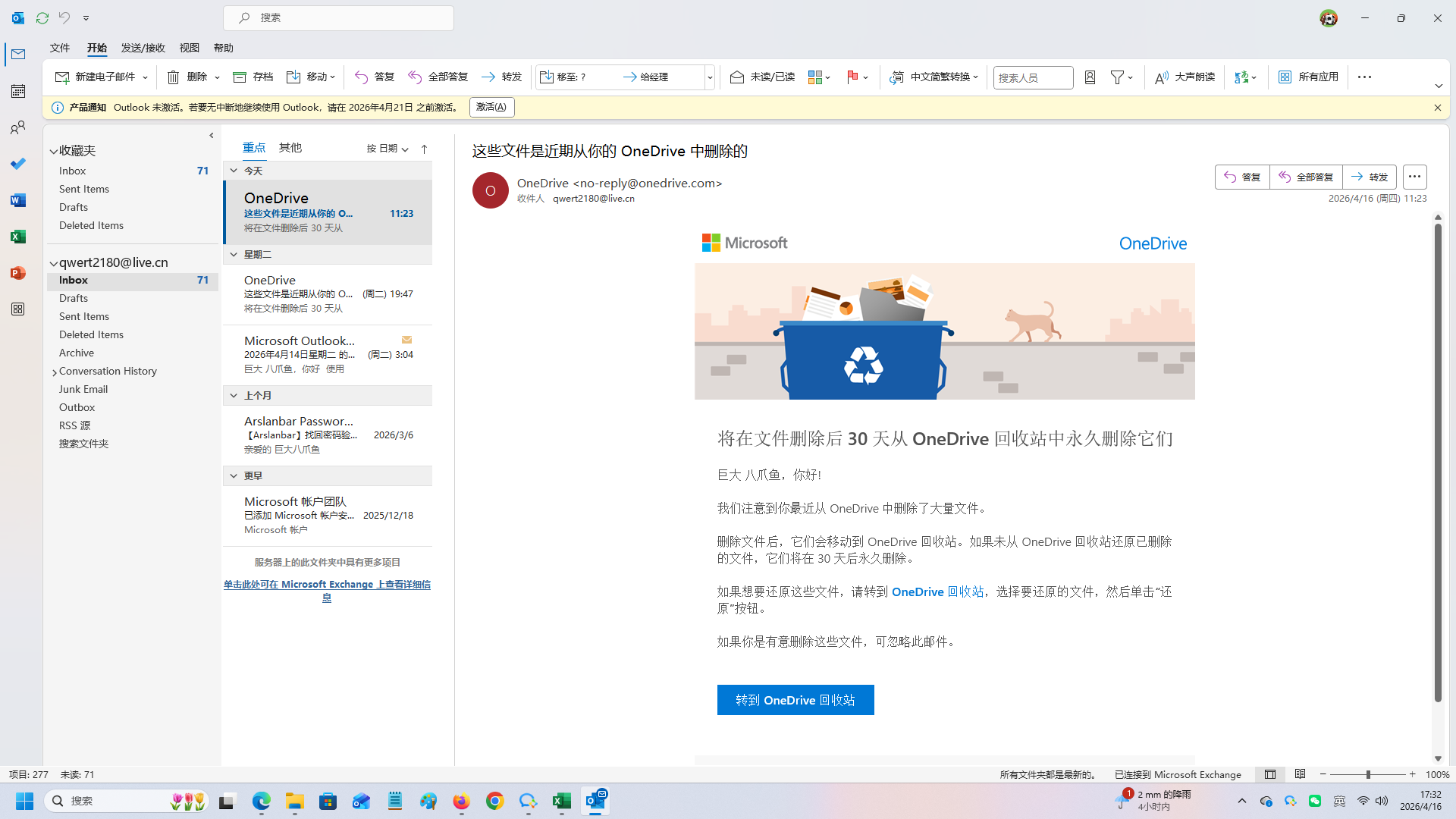This screenshot has height=819, width=1456.
Task: Expand the Conversation History folder
Action: click(55, 372)
